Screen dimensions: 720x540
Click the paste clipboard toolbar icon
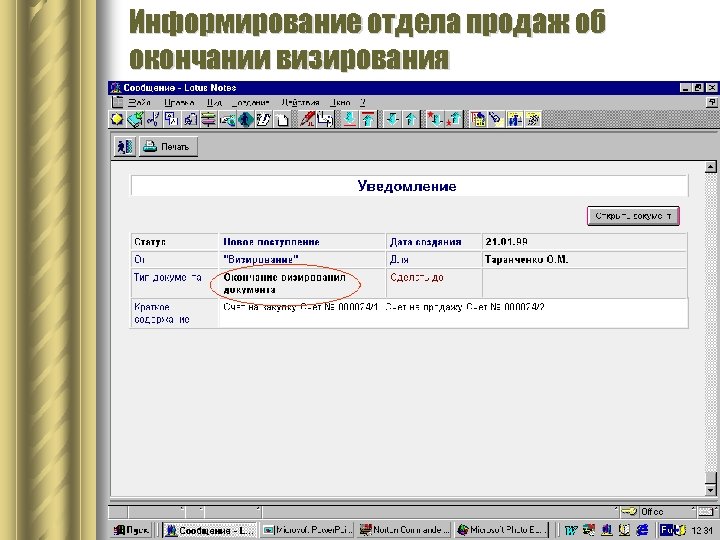click(x=190, y=119)
